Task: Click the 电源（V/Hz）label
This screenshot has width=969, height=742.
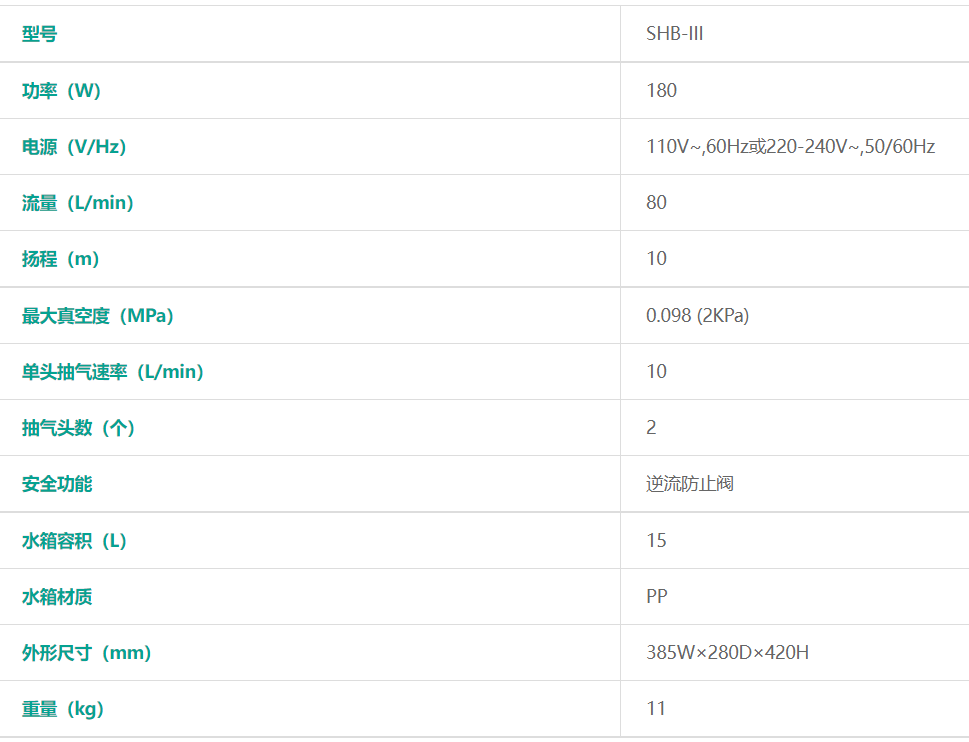Action: click(x=74, y=147)
